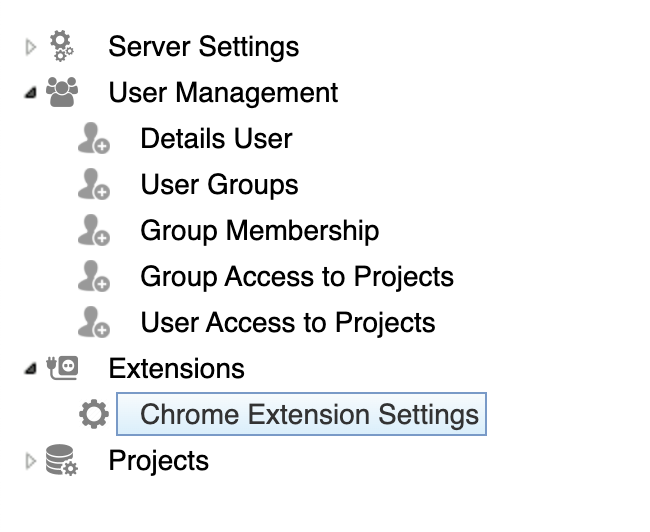Collapse the User Management node arrow
This screenshot has width=650, height=532.
click(x=30, y=93)
